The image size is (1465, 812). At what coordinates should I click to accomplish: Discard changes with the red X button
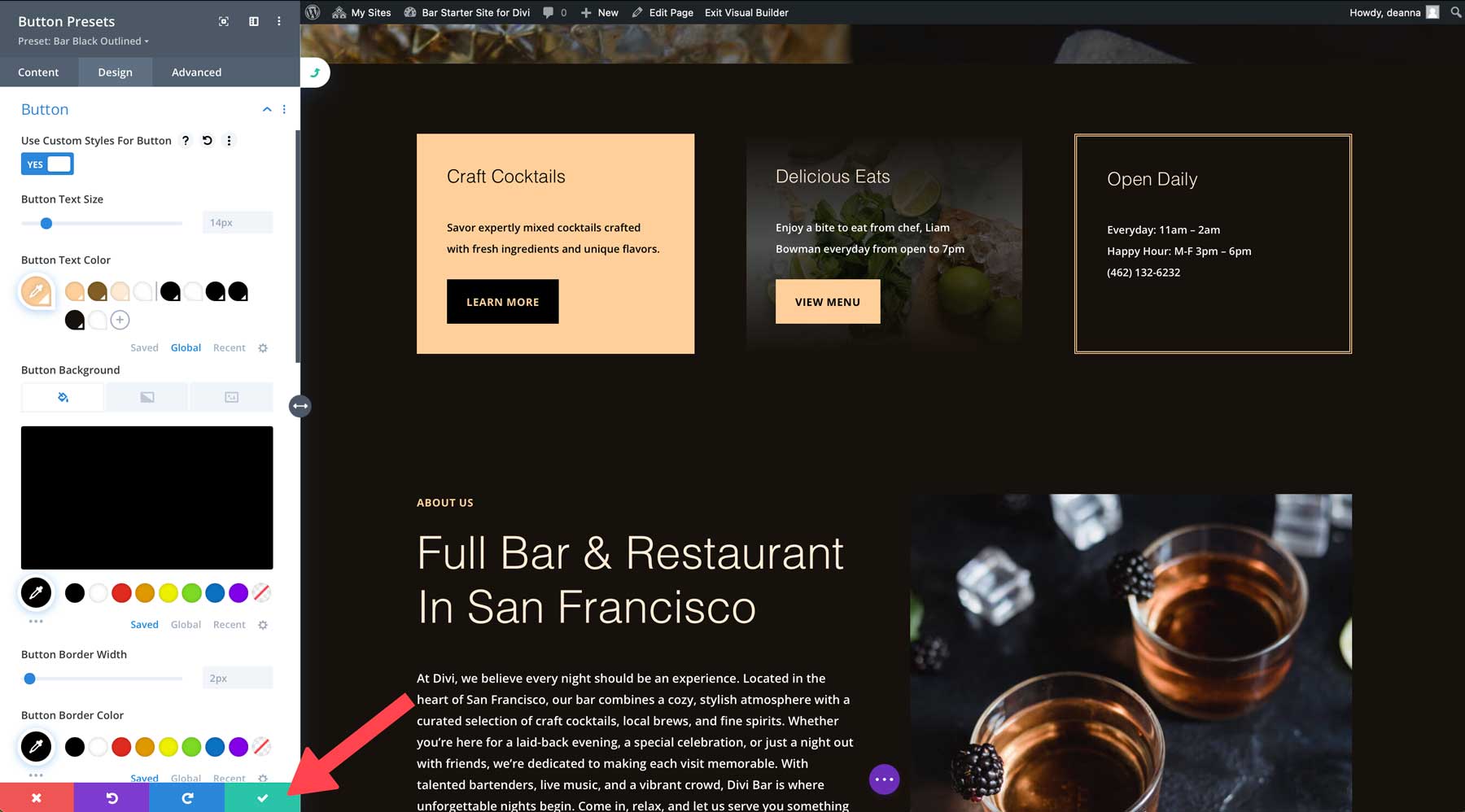tap(36, 798)
